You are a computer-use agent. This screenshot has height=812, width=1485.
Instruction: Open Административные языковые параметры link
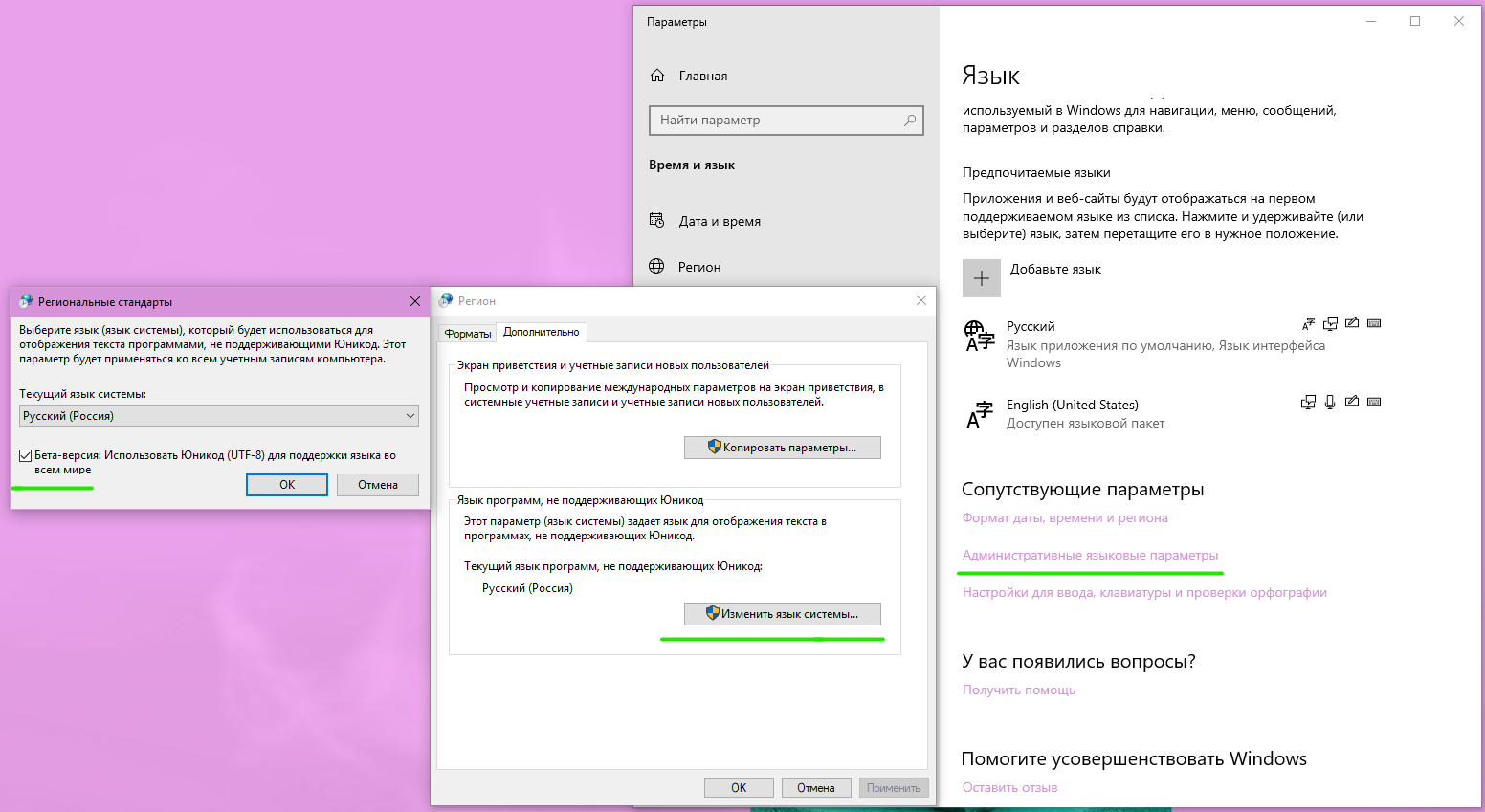1091,556
